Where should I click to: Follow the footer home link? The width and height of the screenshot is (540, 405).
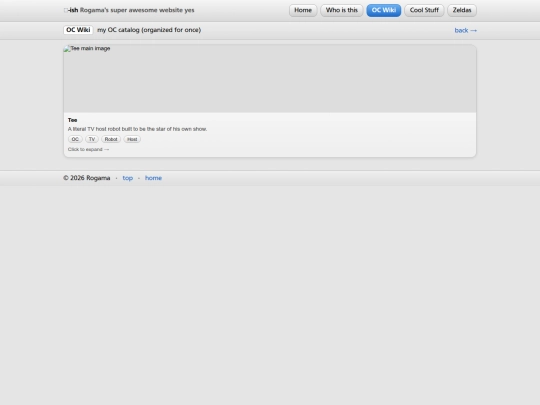153,178
